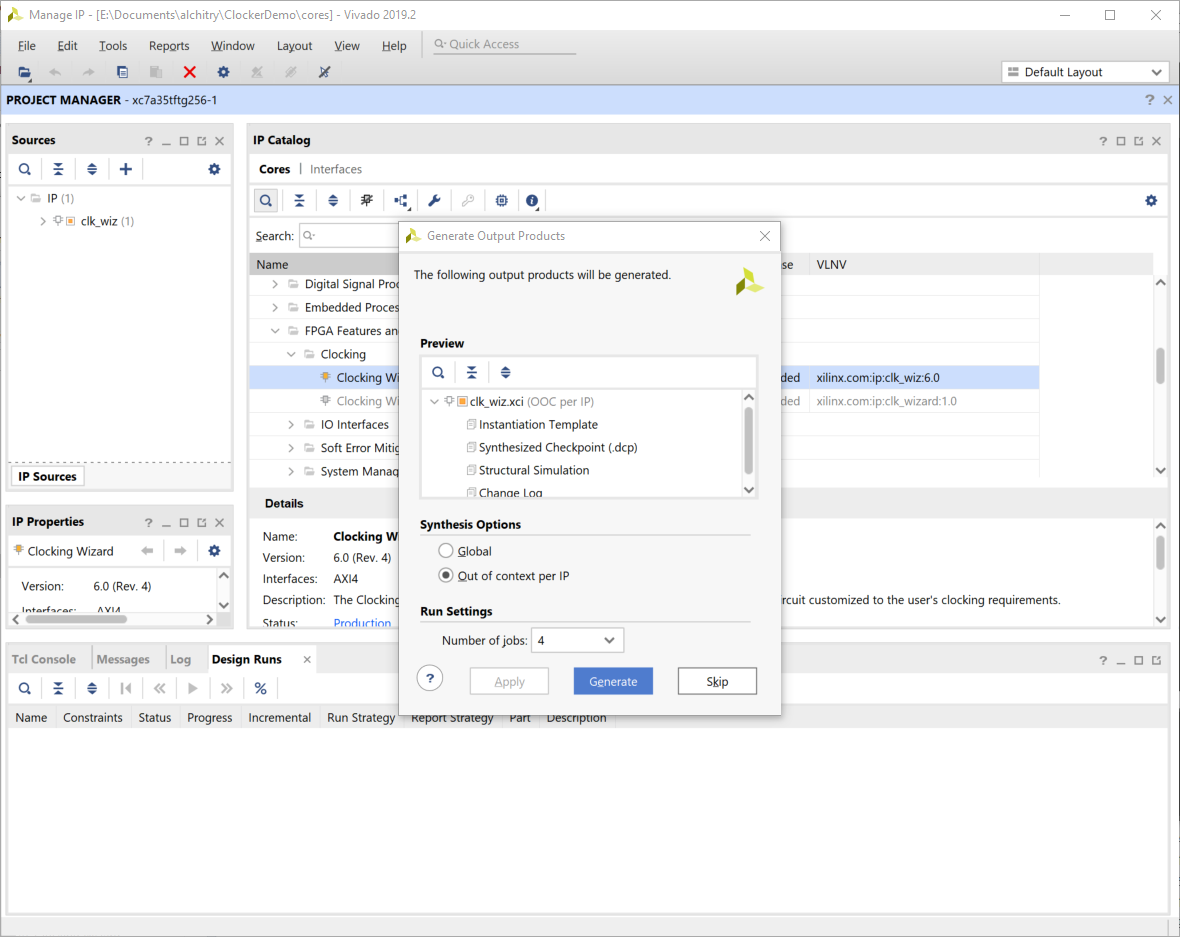Collapse all in Design Runs toolbar

click(x=58, y=689)
